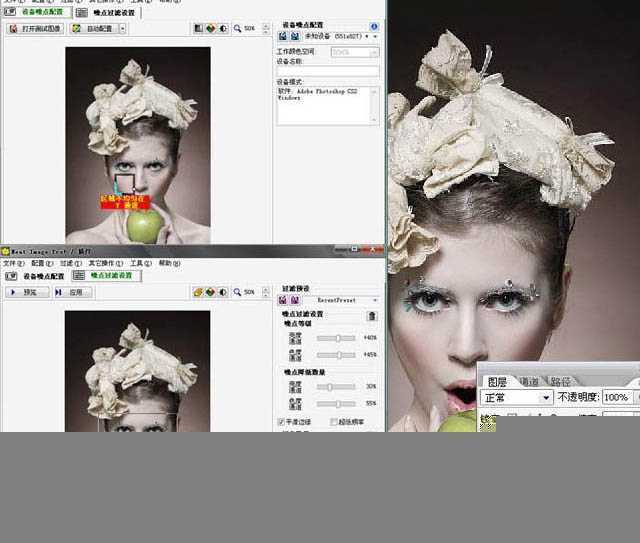This screenshot has width=640, height=543.
Task: Click save-preset icon under 过滤预设
Action: pos(294,300)
